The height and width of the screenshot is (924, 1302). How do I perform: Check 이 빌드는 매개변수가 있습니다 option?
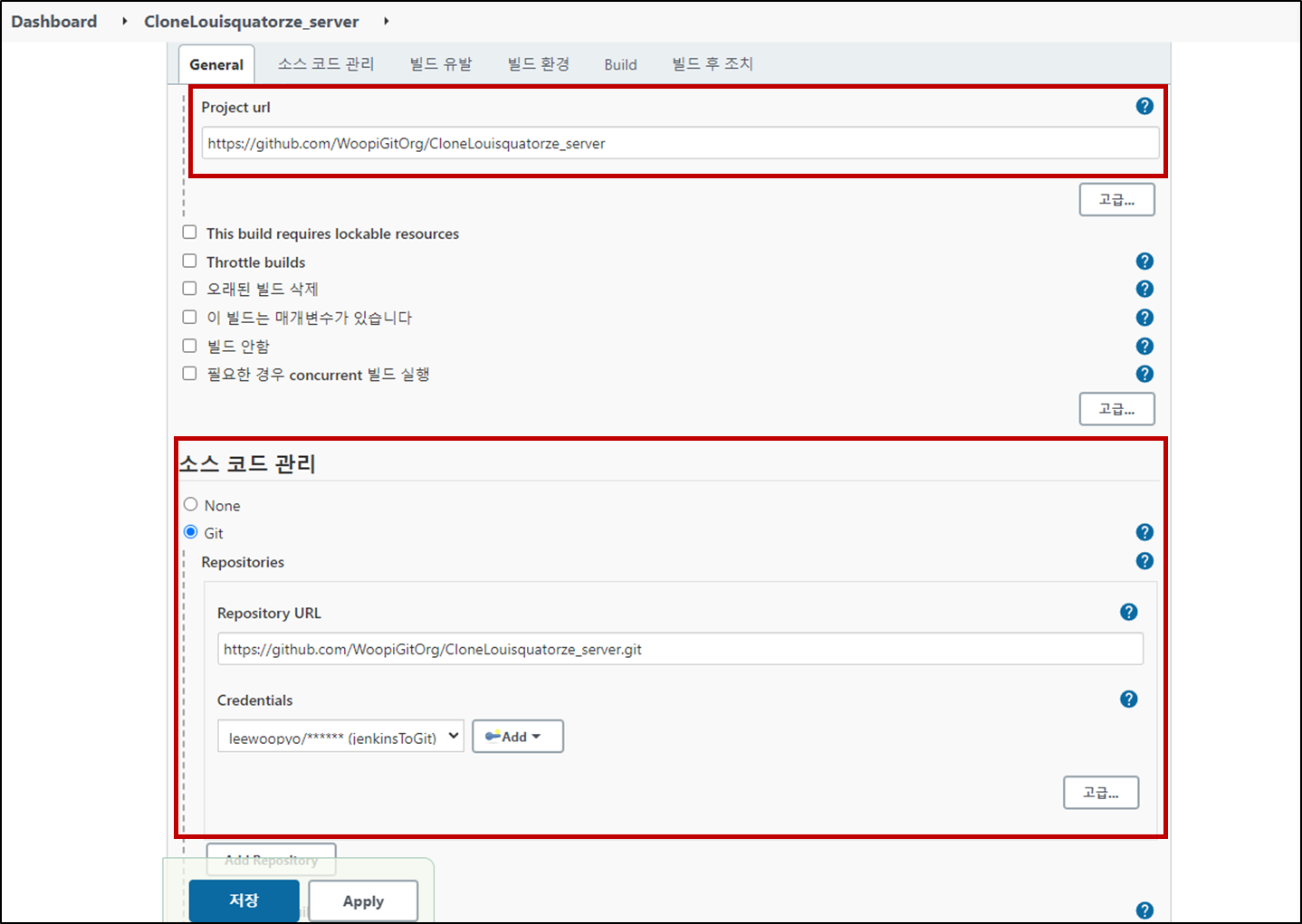coord(189,317)
